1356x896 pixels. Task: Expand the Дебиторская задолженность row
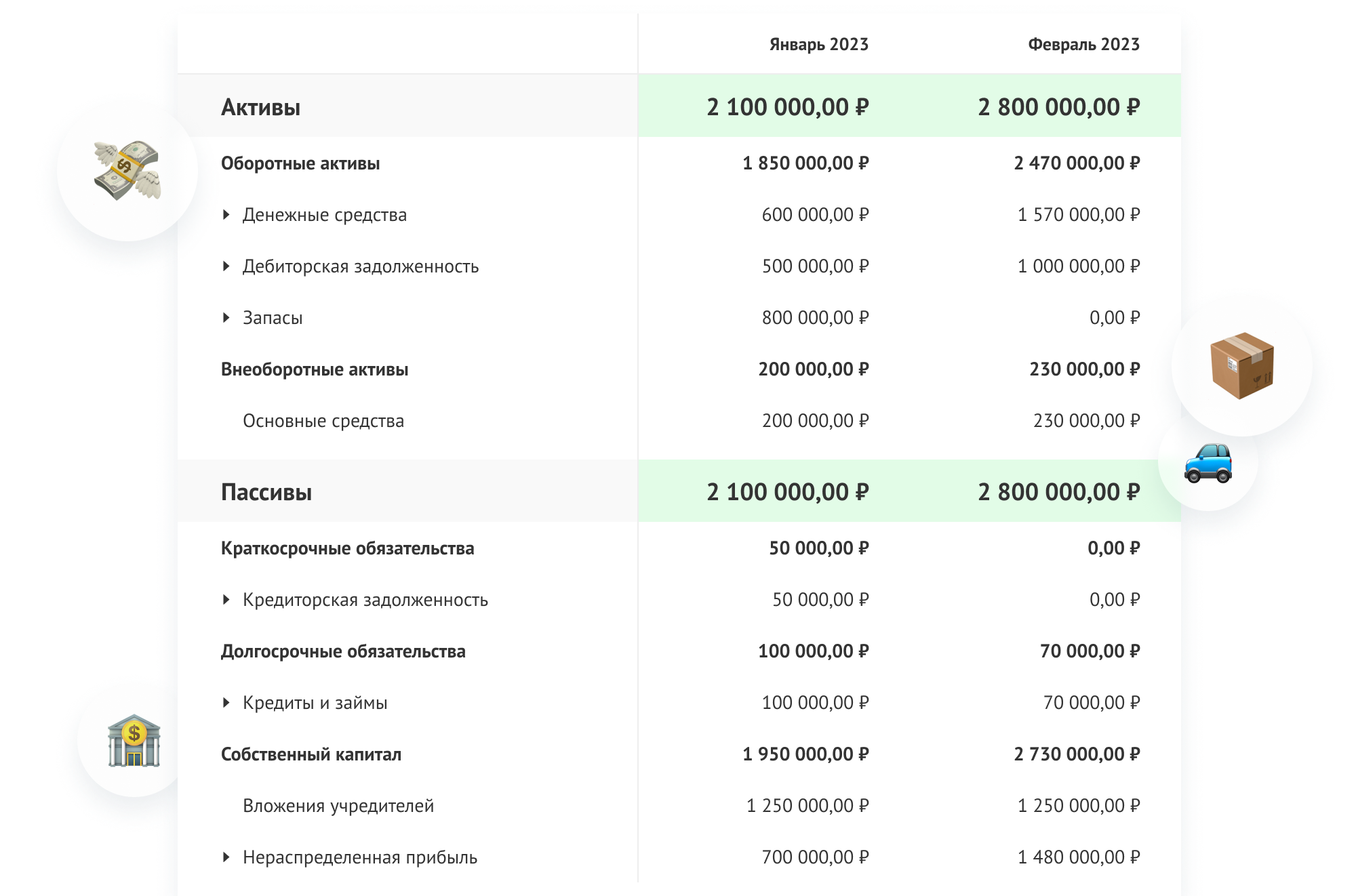pos(226,266)
